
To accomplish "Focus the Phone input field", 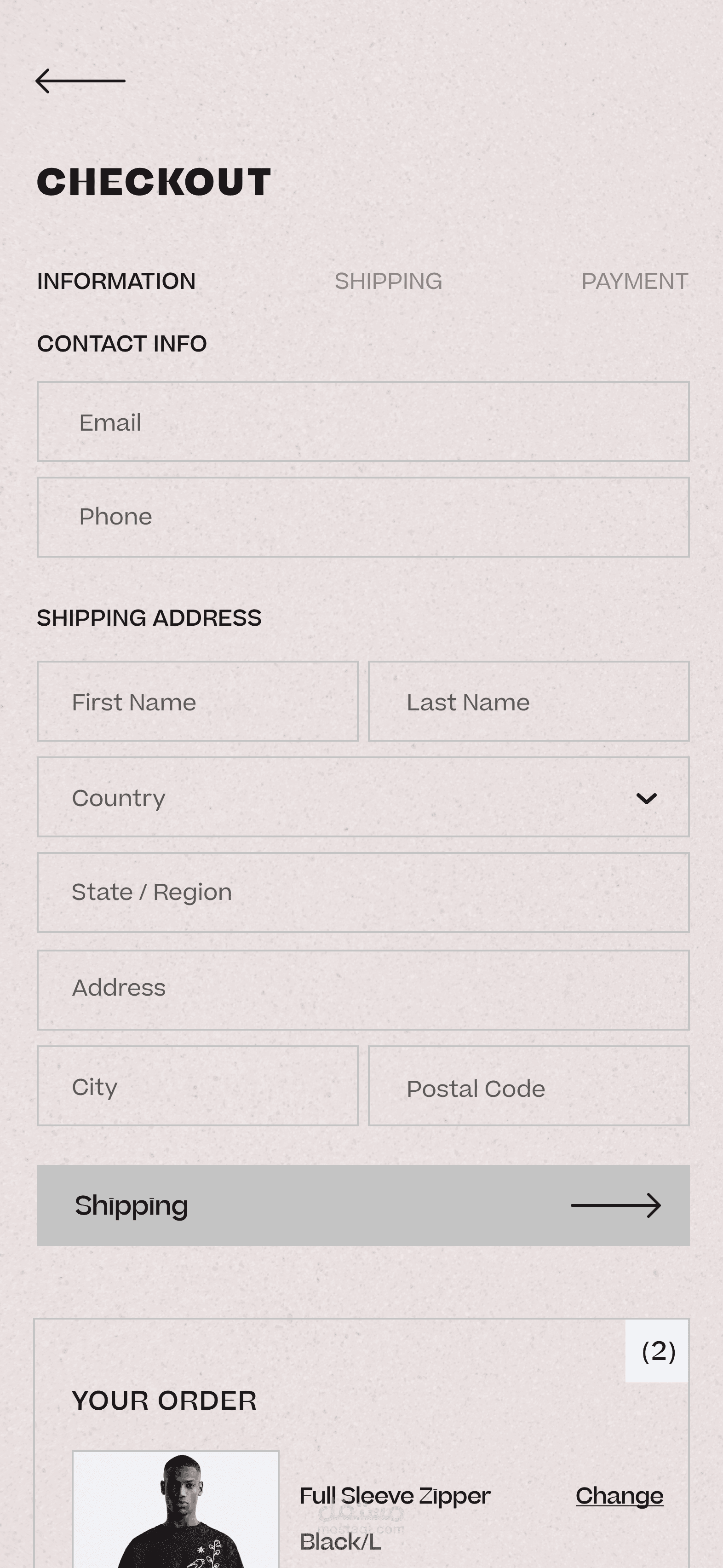I will (363, 518).
